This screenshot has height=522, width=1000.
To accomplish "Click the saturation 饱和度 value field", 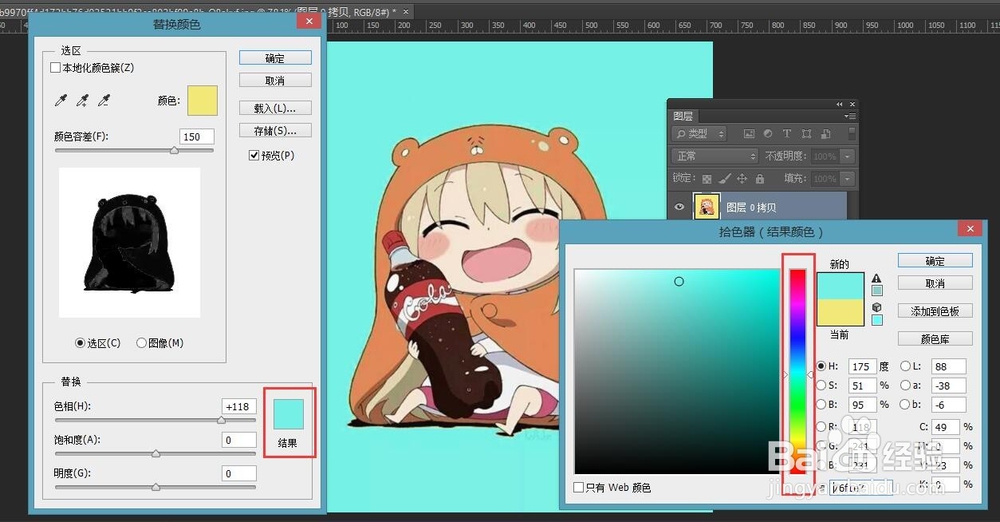I will click(239, 440).
